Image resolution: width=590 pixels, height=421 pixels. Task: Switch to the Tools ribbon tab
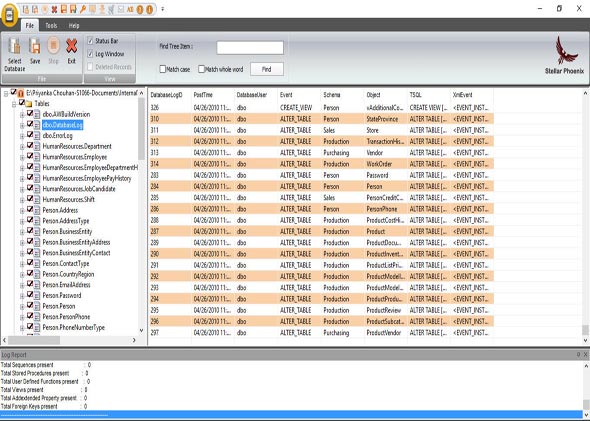[51, 26]
